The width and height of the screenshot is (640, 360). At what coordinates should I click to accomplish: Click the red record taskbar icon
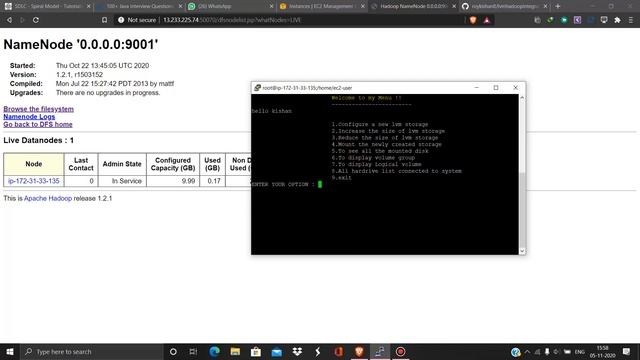click(400, 351)
